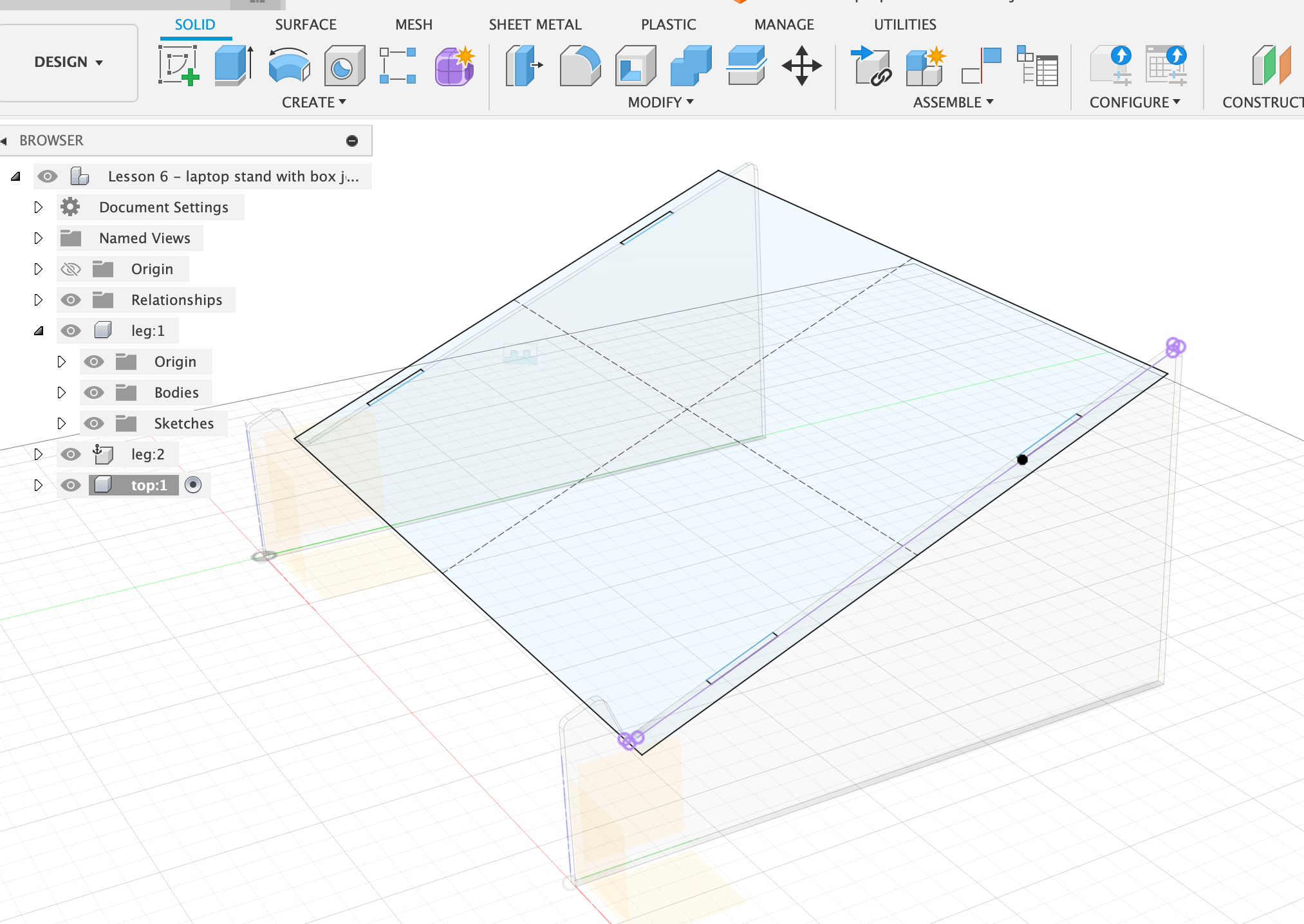
Task: Select the Press Pull tool
Action: click(524, 65)
